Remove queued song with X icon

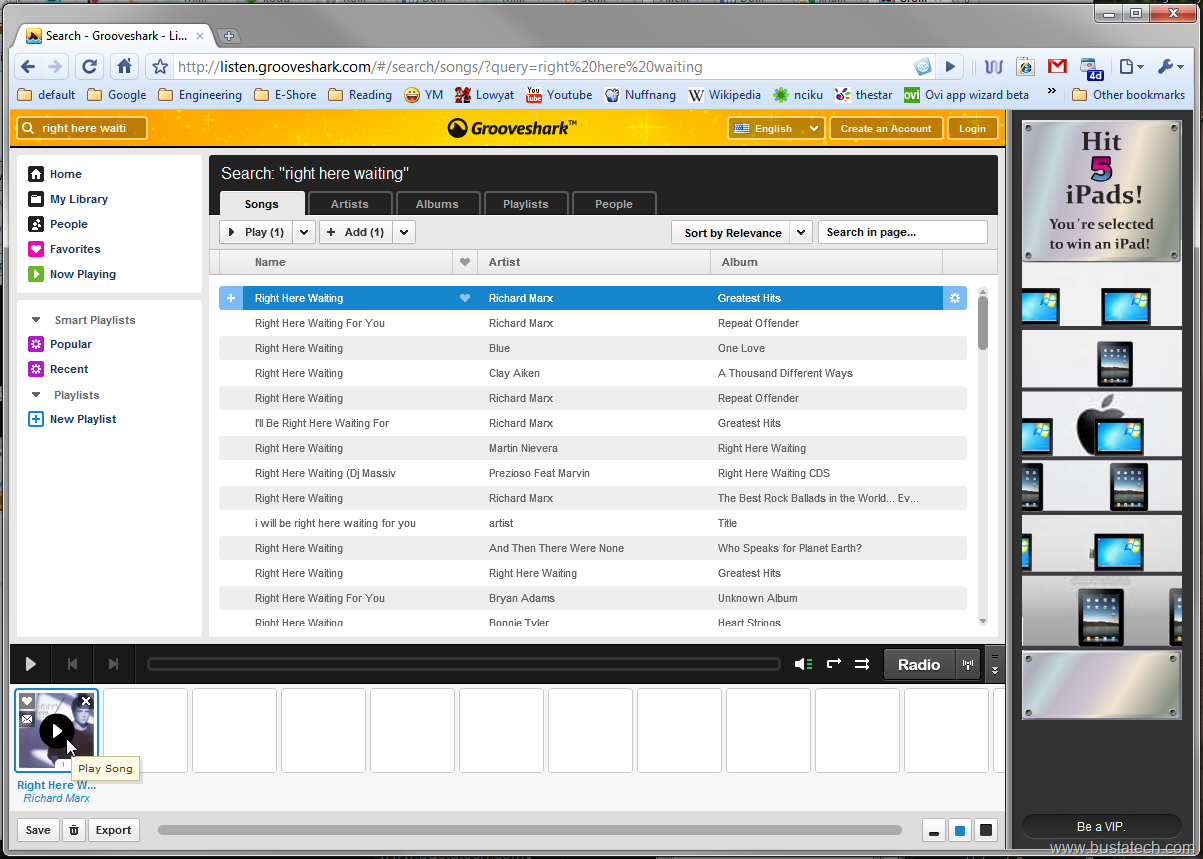click(x=86, y=701)
